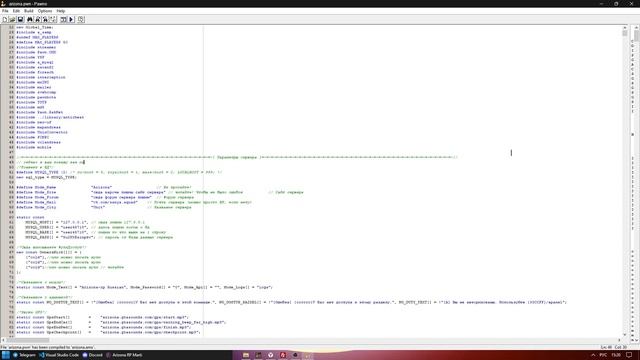Open the Help menu
The image size is (640, 360).
(x=61, y=11)
